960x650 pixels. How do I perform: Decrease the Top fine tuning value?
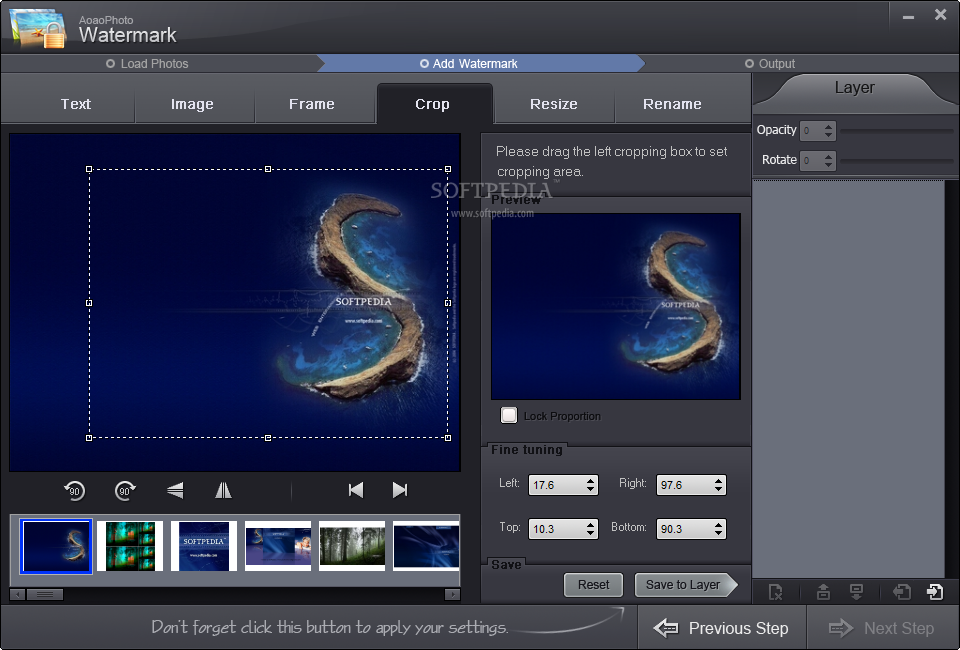[x=590, y=533]
